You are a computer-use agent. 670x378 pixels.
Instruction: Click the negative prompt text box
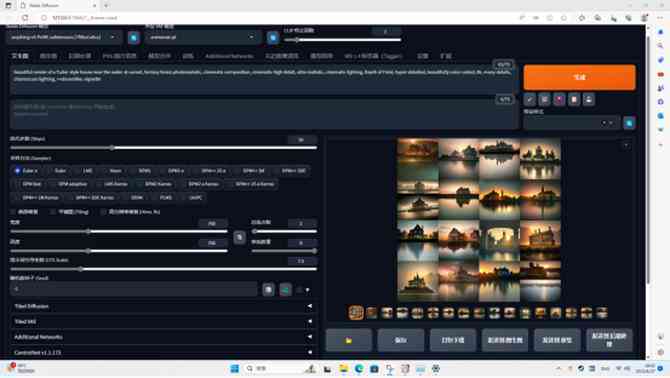coord(264,114)
